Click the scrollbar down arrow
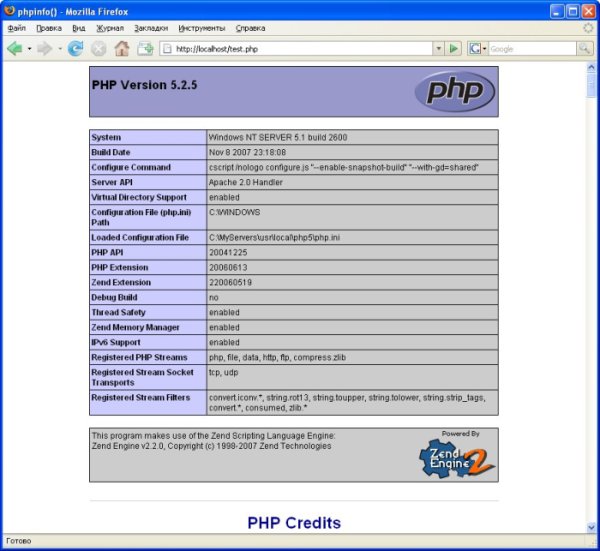 point(591,528)
